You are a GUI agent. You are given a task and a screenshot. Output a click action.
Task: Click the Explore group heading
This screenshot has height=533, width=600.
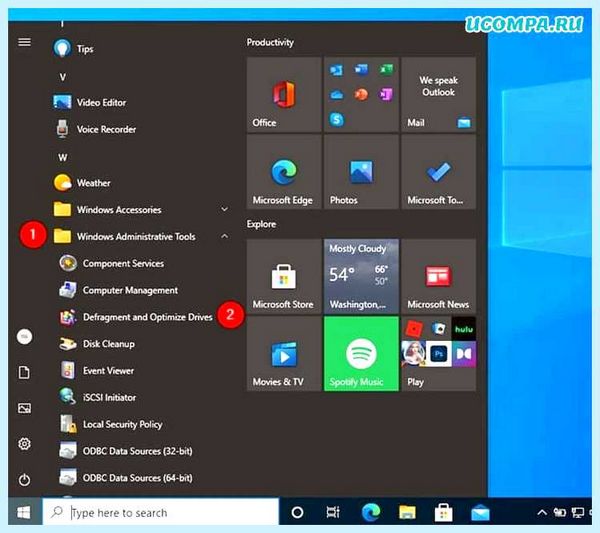click(261, 224)
